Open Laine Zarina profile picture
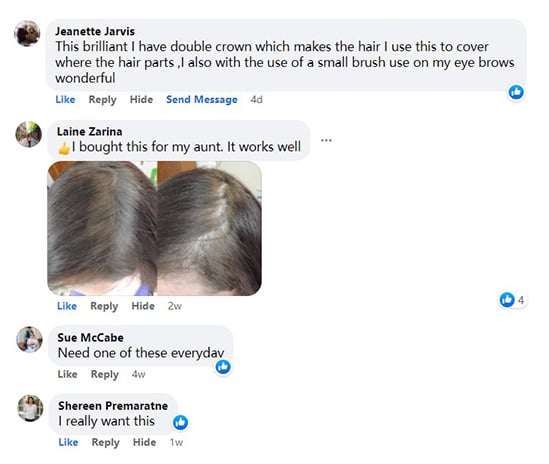Screen dimensions: 549x464 click(x=29, y=134)
